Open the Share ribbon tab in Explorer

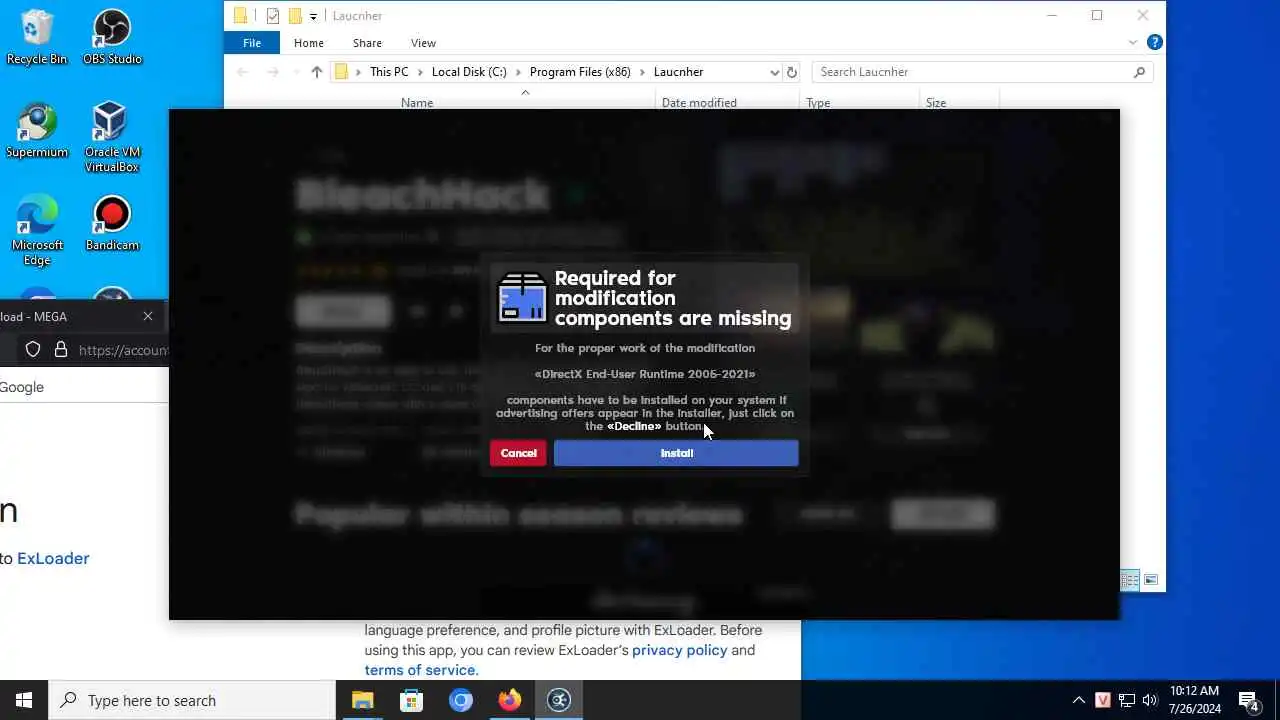click(x=367, y=43)
